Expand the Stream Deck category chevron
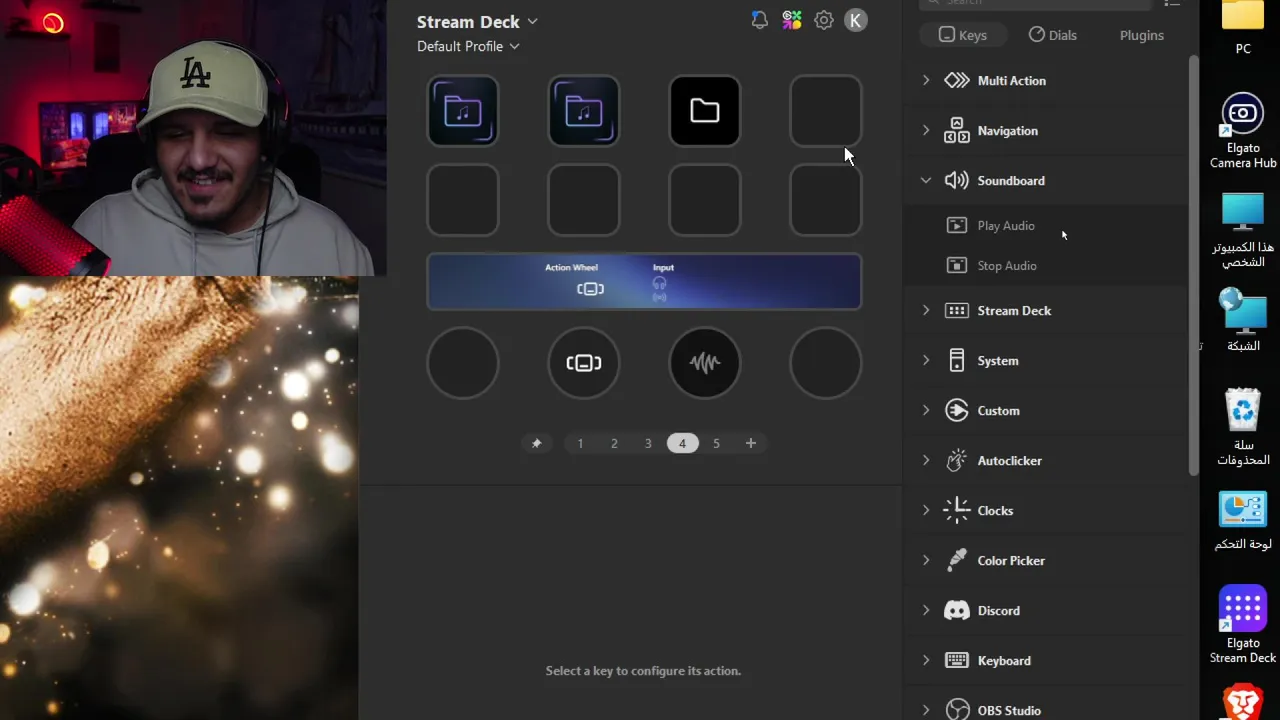This screenshot has height=720, width=1280. pos(926,311)
